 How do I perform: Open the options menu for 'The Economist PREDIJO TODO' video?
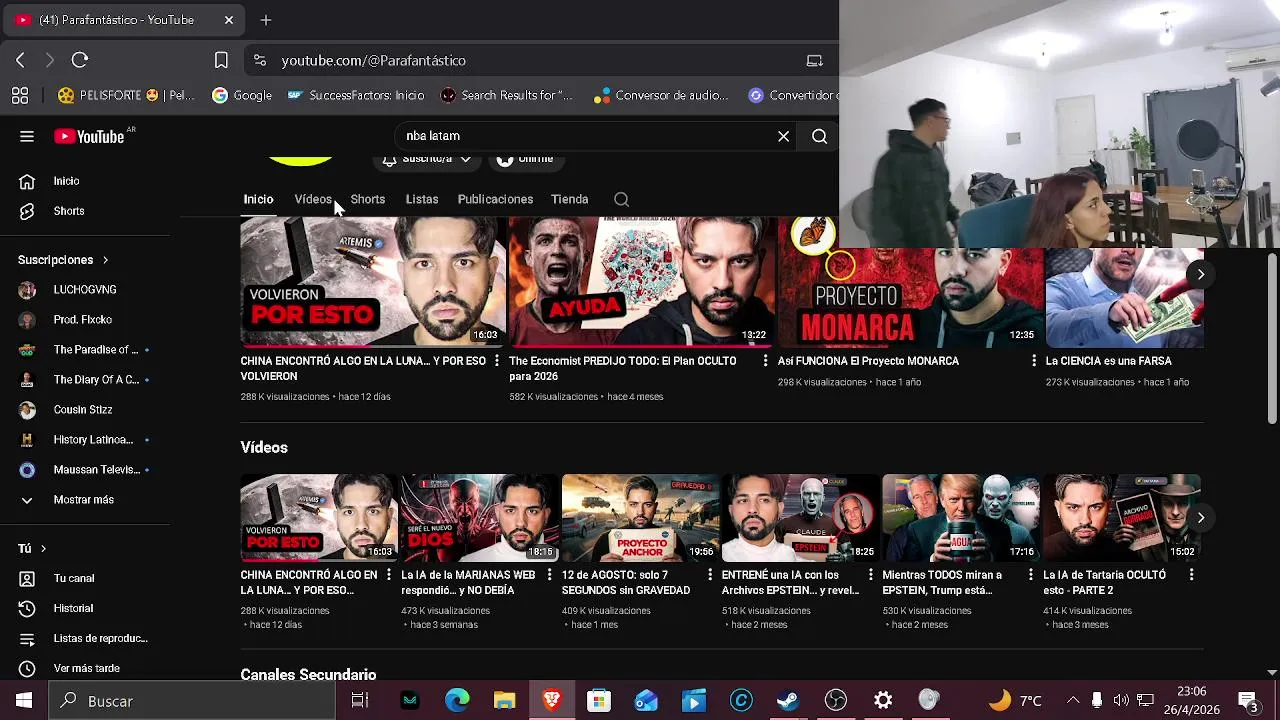[x=765, y=361]
